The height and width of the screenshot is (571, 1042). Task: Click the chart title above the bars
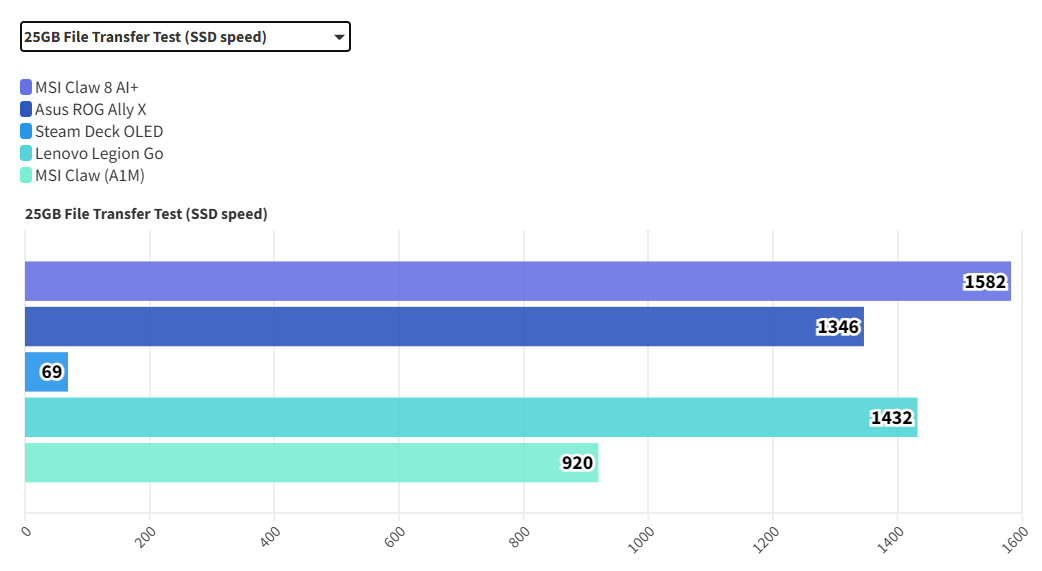146,214
